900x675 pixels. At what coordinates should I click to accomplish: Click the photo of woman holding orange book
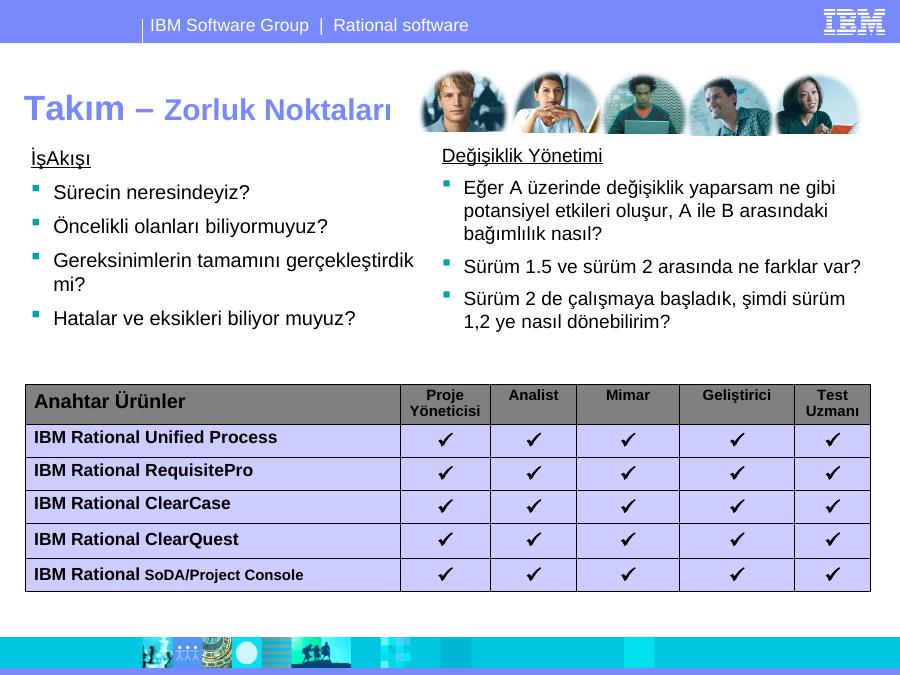(x=817, y=105)
